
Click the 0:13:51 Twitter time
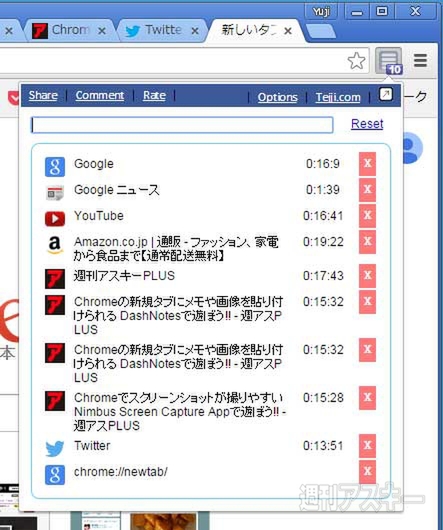pyautogui.click(x=323, y=446)
